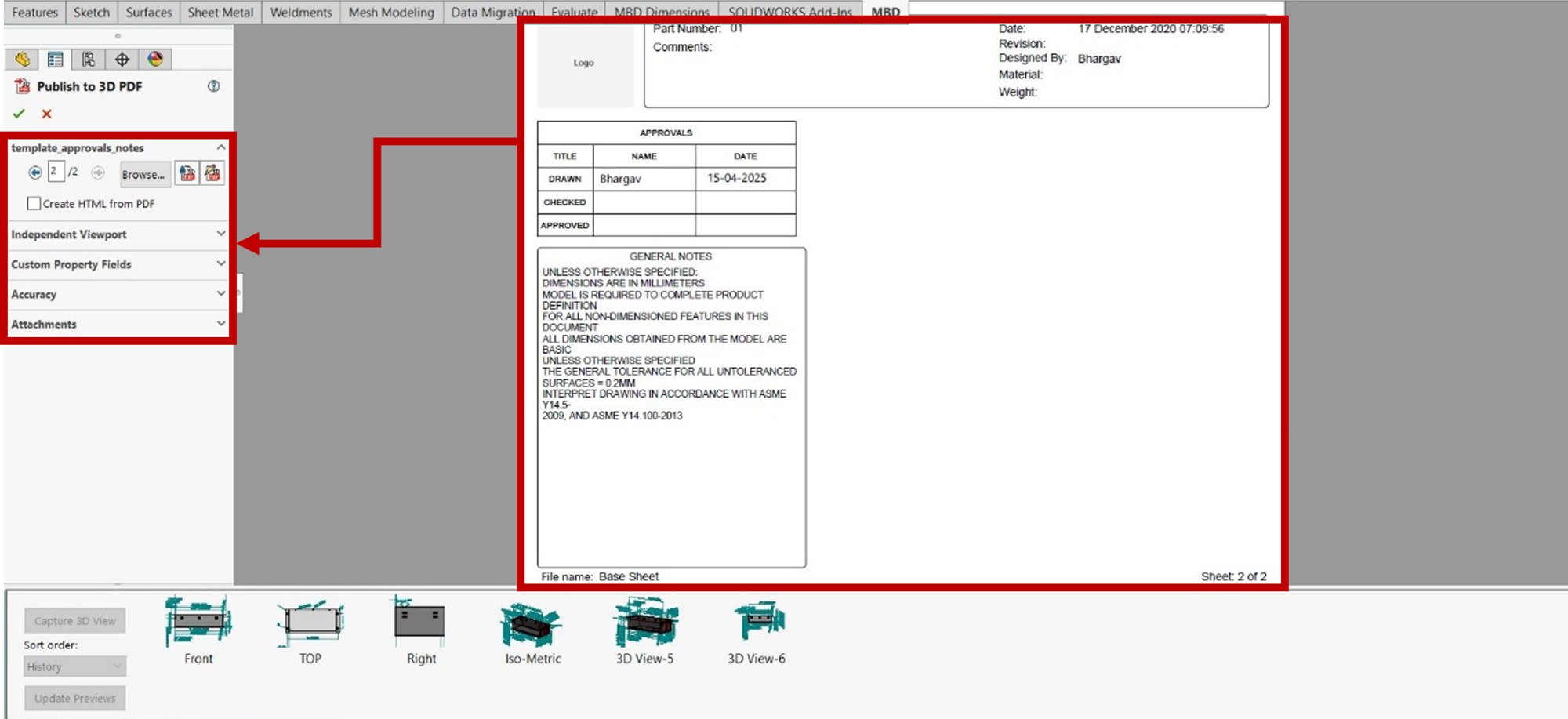Expand the Accuracy section
This screenshot has height=719, width=1568.
pyautogui.click(x=118, y=294)
